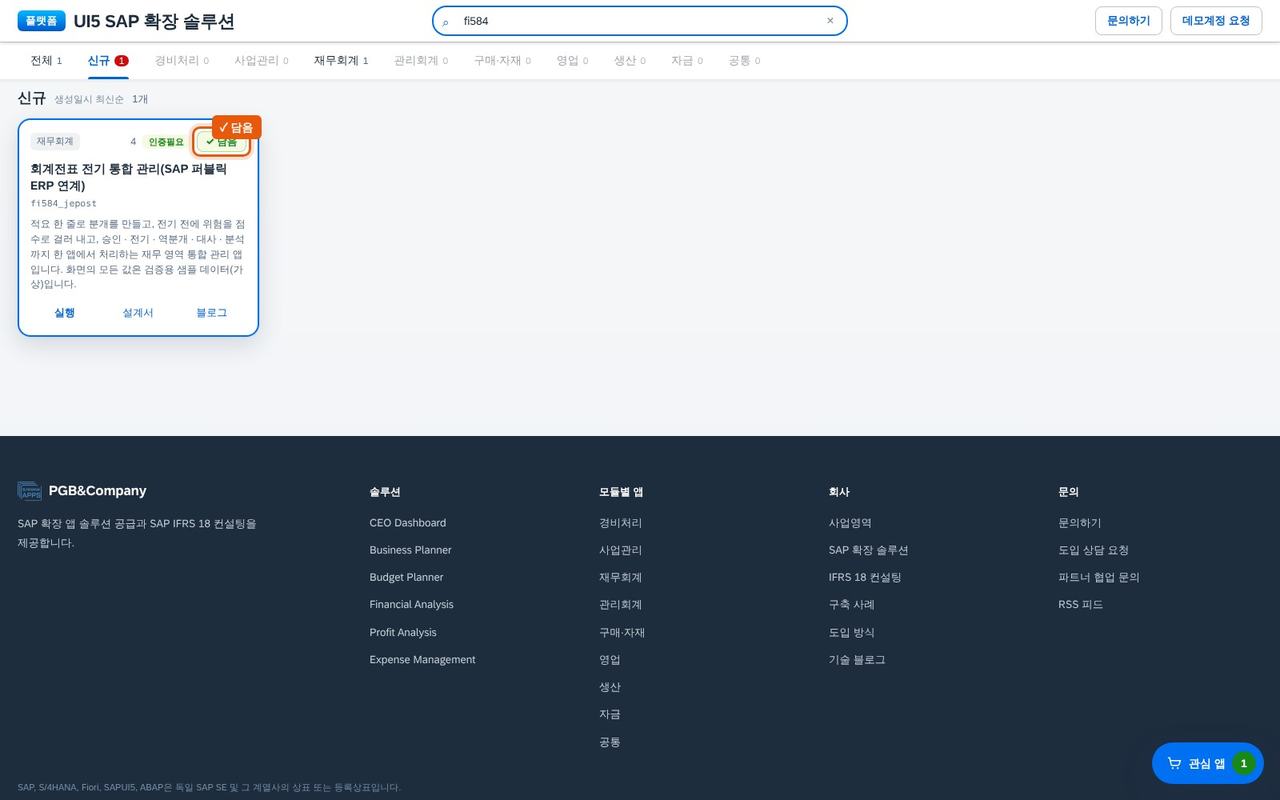Image resolution: width=1280 pixels, height=800 pixels.
Task: Open the 기술 블로그 footer link
Action: click(857, 659)
